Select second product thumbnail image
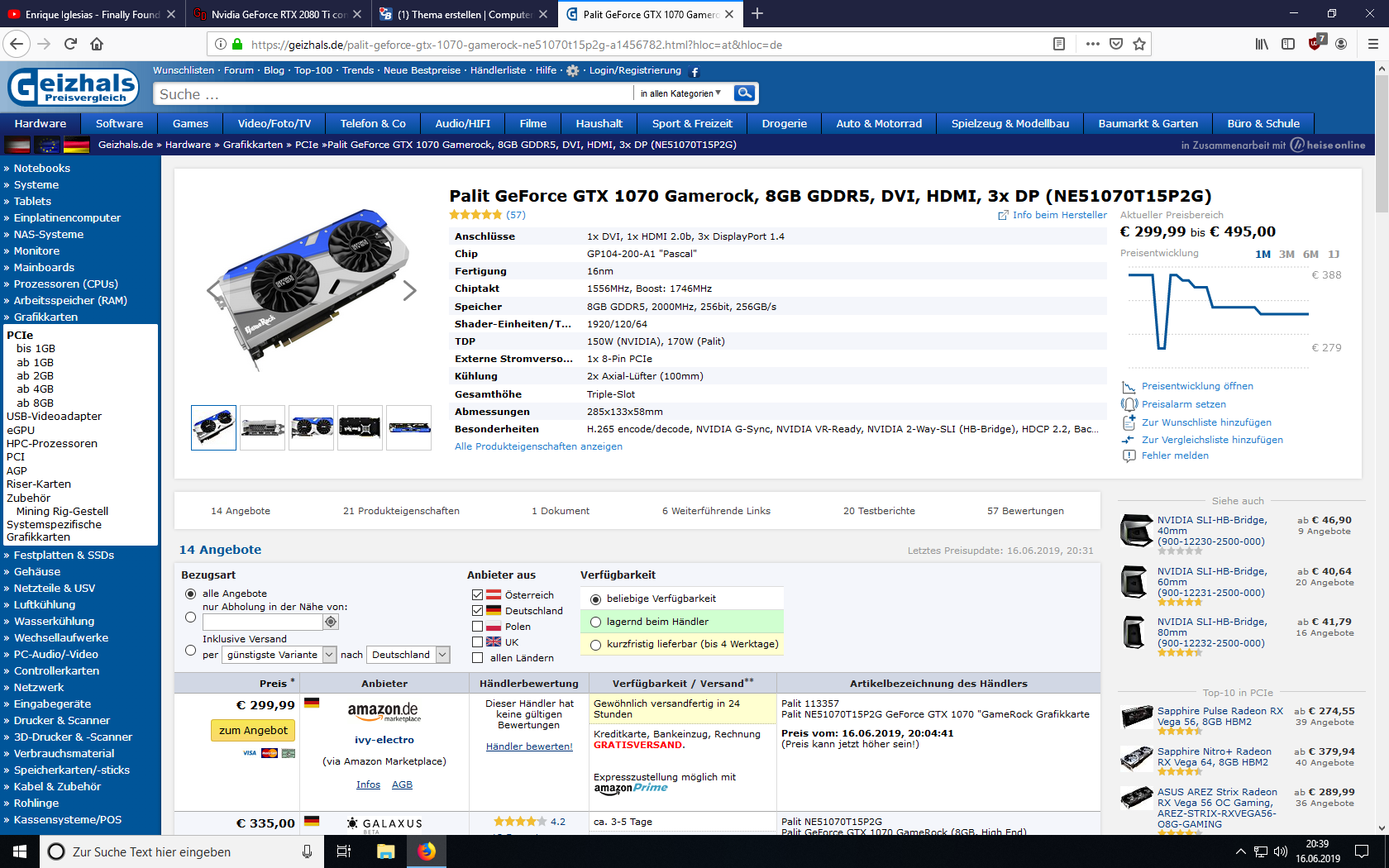Viewport: 1389px width, 868px height. click(x=262, y=427)
